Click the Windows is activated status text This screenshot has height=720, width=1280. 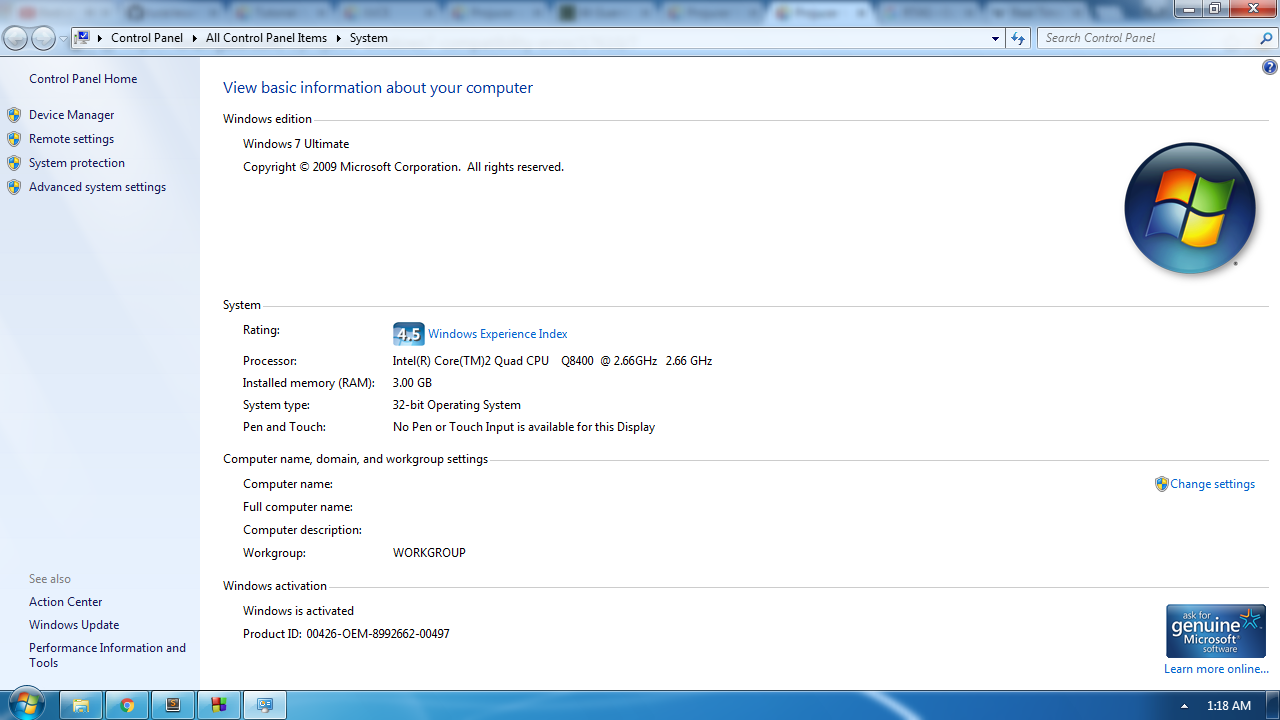[x=298, y=611]
